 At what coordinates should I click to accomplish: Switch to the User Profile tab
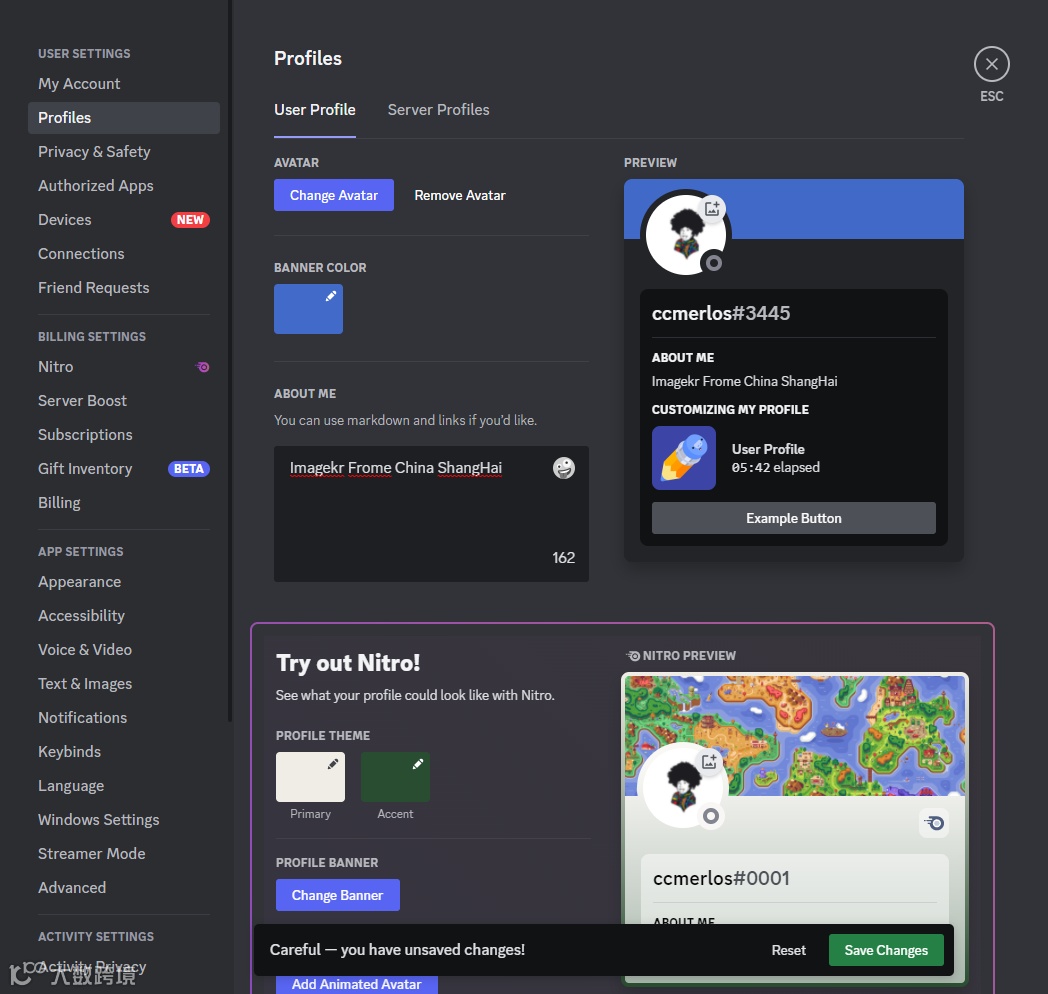pyautogui.click(x=315, y=110)
